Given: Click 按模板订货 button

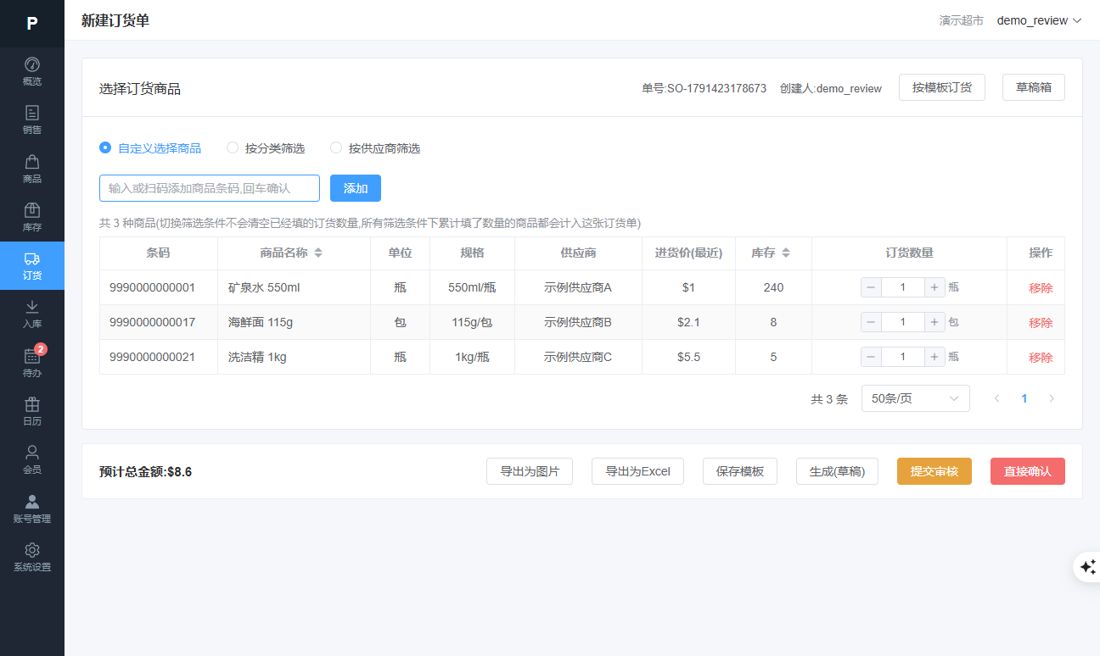Looking at the screenshot, I should pyautogui.click(x=941, y=88).
